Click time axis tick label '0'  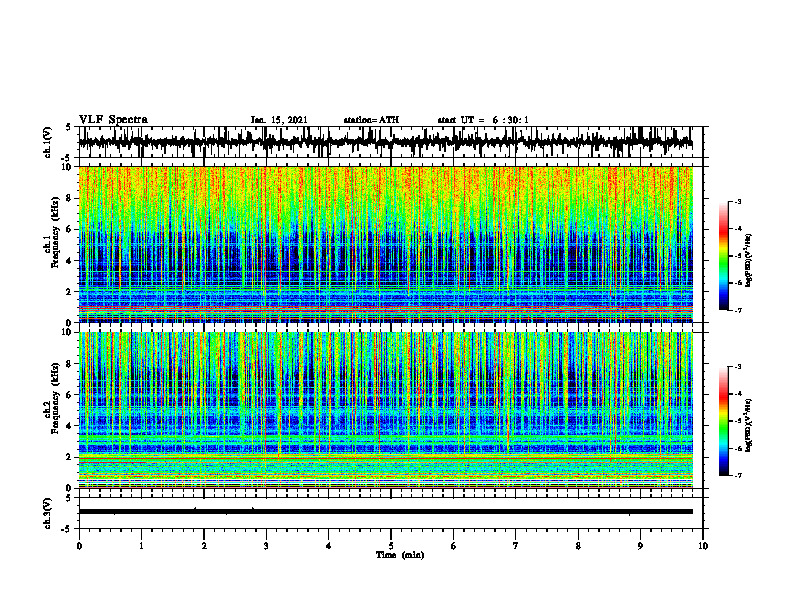(x=79, y=546)
